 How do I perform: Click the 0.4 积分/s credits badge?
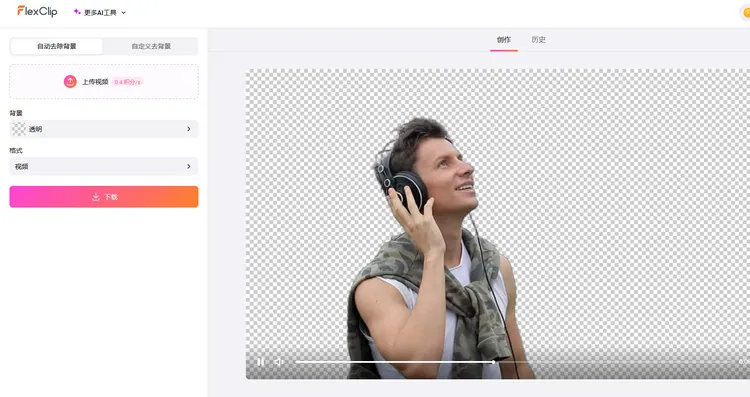click(128, 82)
